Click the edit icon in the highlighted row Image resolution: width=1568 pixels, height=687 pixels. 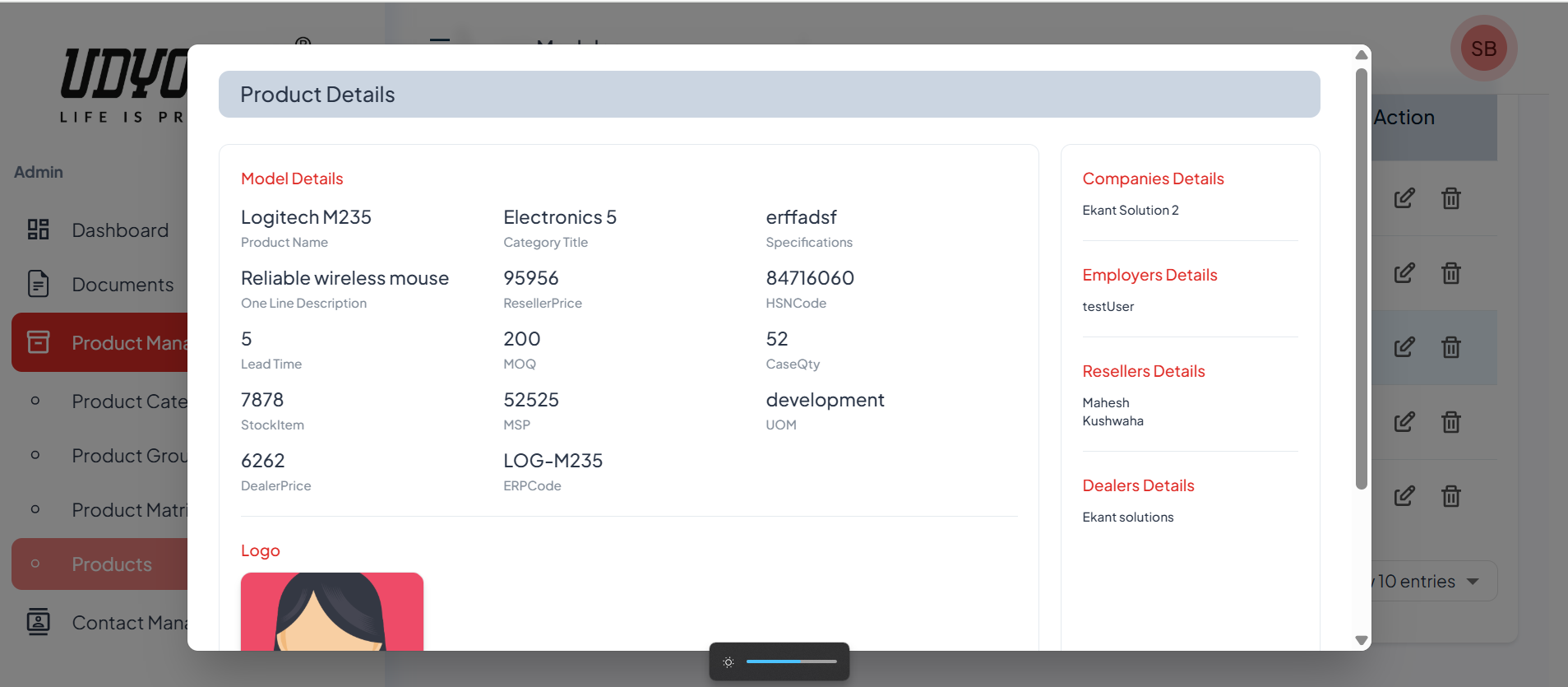pos(1404,347)
